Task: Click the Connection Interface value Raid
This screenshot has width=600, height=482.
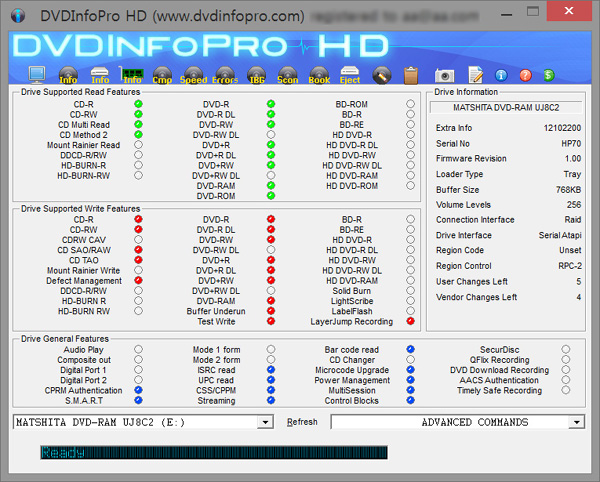Action: [x=573, y=220]
